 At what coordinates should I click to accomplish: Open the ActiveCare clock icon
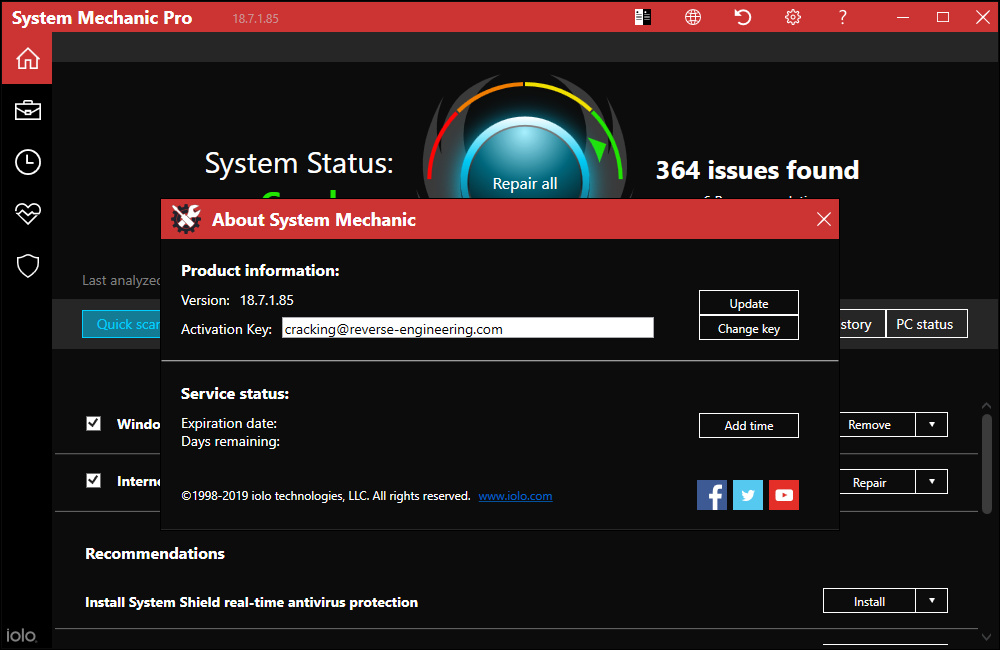coord(27,162)
